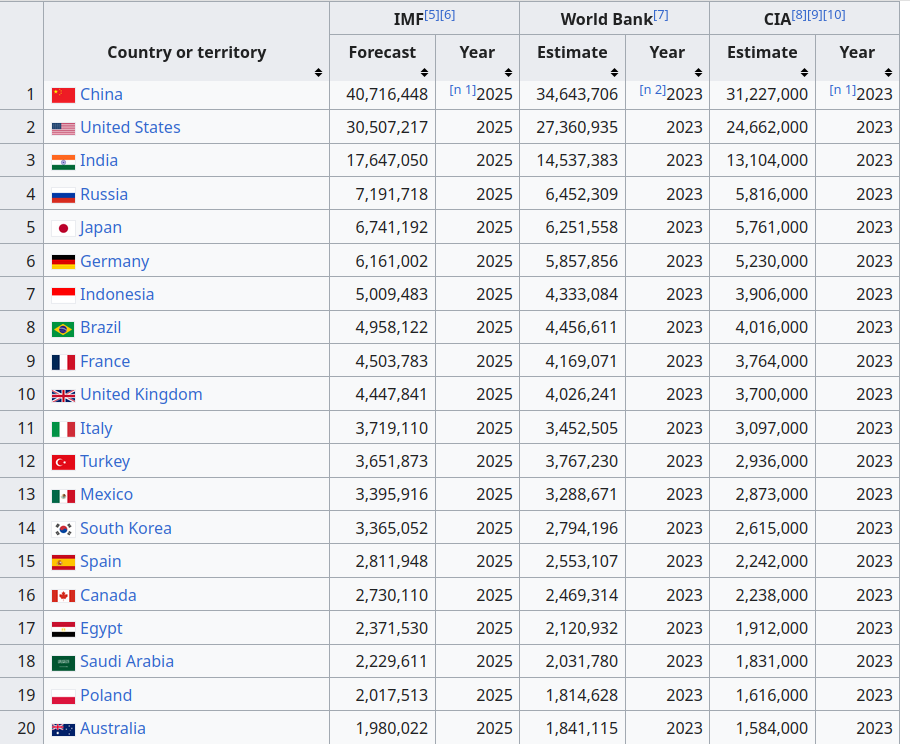910x744 pixels.
Task: Click the United Kingdom flag icon
Action: pyautogui.click(x=63, y=395)
